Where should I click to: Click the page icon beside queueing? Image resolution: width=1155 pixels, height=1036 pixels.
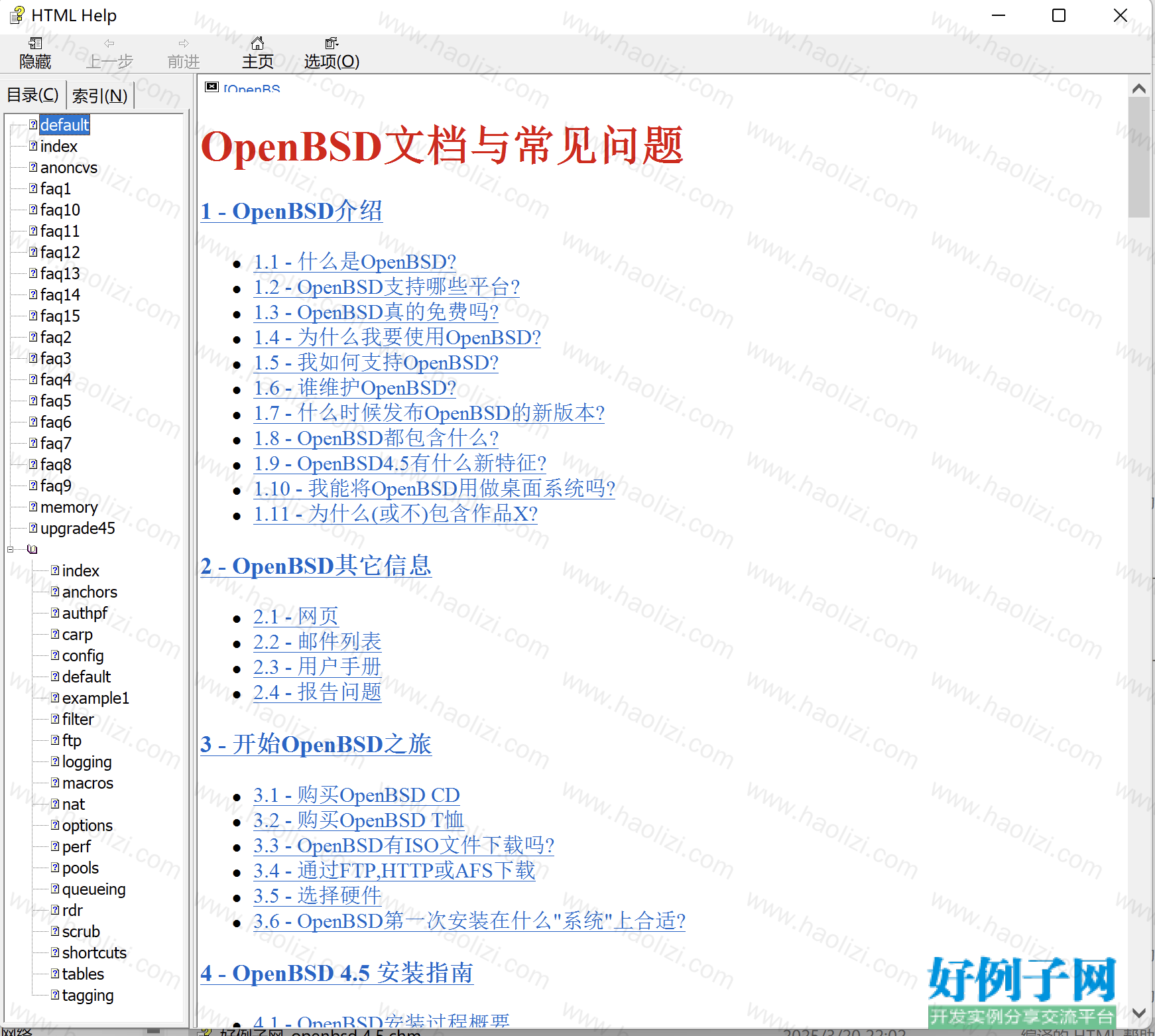tap(55, 889)
